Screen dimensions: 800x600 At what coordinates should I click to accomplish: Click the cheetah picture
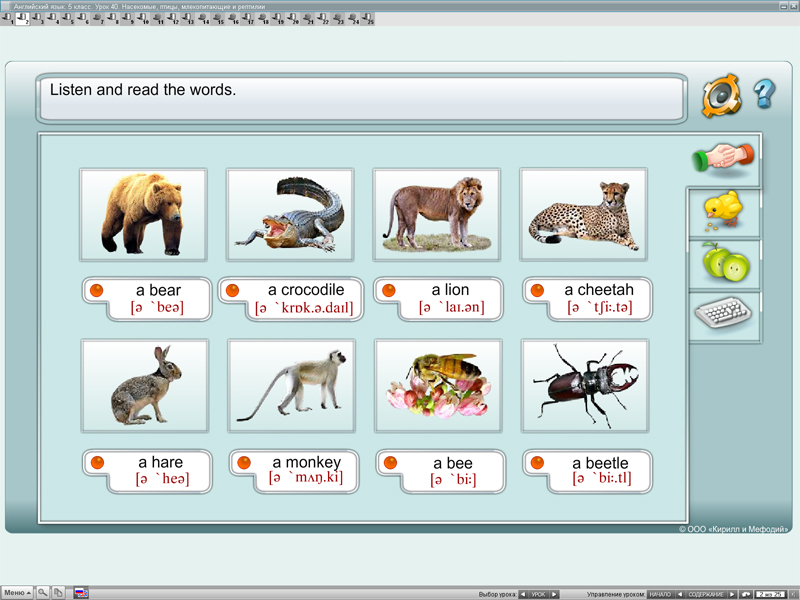[583, 215]
